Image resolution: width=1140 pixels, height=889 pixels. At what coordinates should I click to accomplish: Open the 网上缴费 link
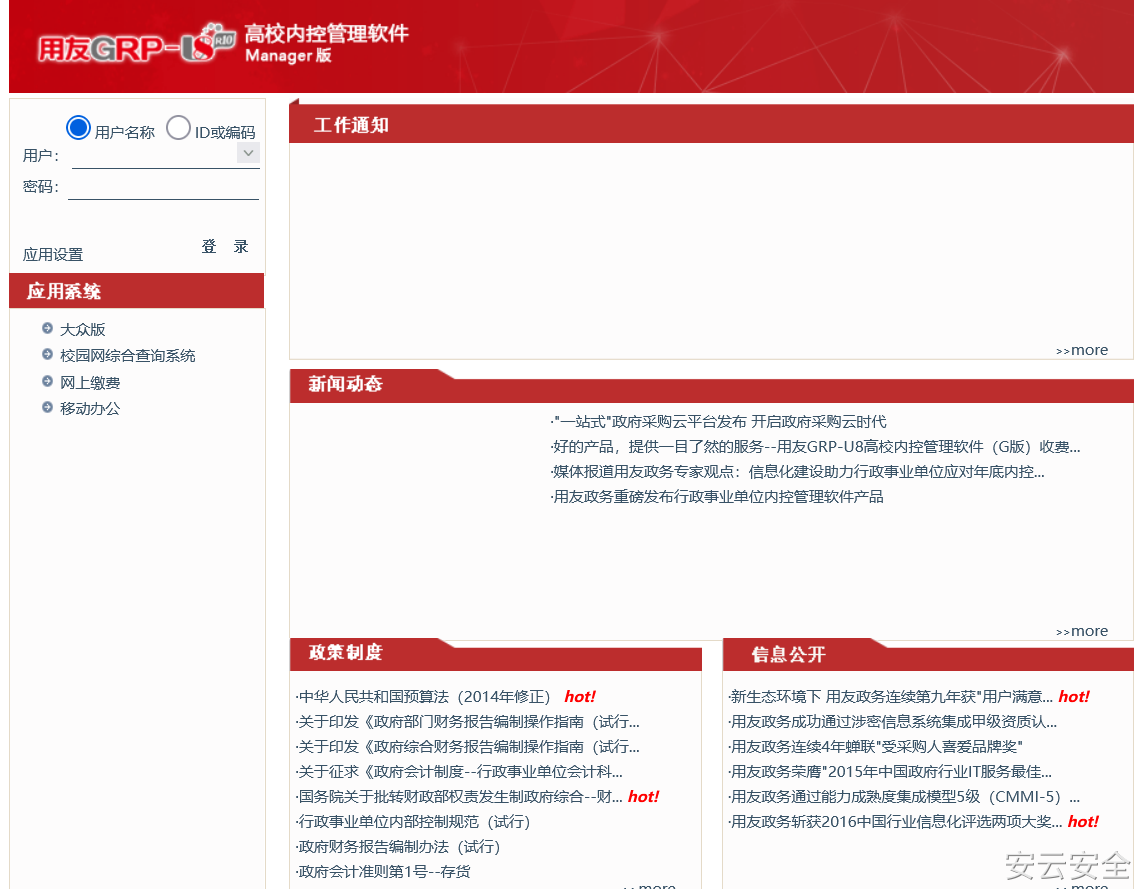pyautogui.click(x=90, y=382)
